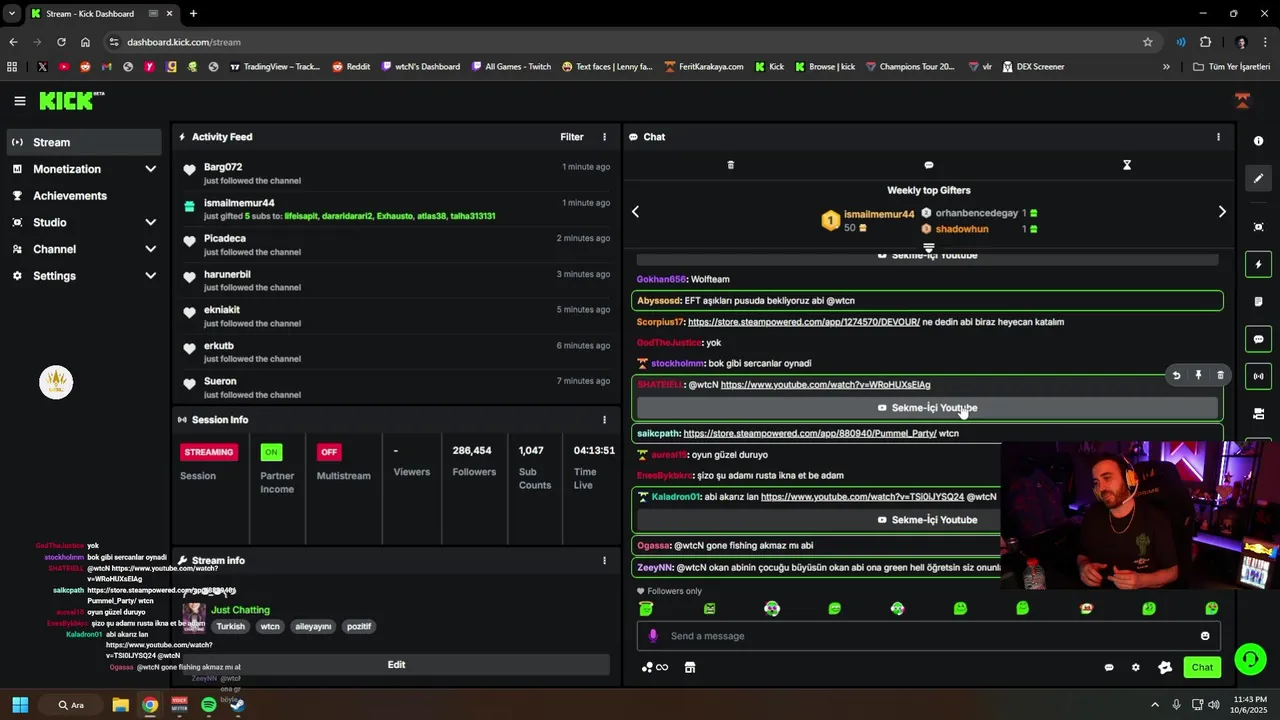Toggle the chat bubble widget in the sidebar
Viewport: 1280px width, 720px height.
[1258, 339]
